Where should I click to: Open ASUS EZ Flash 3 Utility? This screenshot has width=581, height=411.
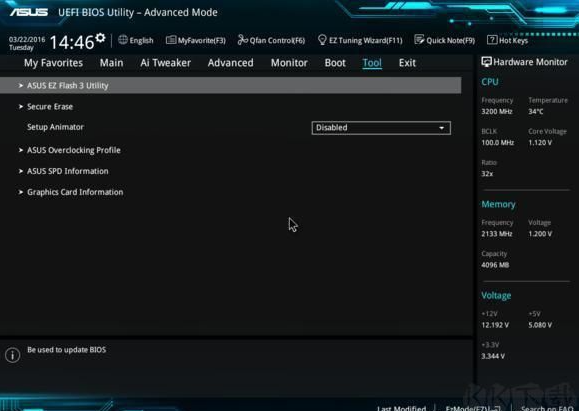(x=230, y=86)
